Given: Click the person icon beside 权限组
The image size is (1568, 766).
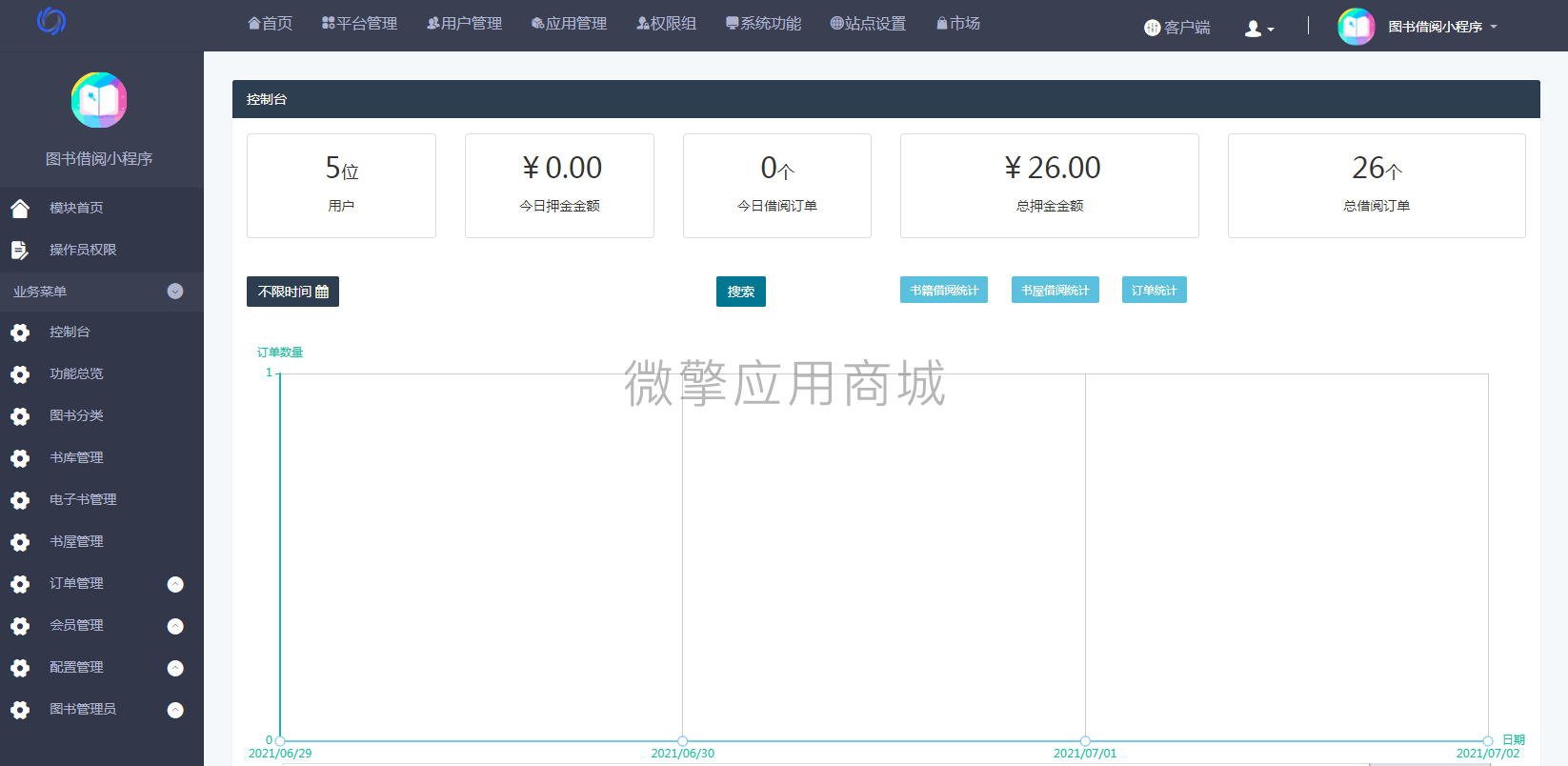Looking at the screenshot, I should coord(643,23).
